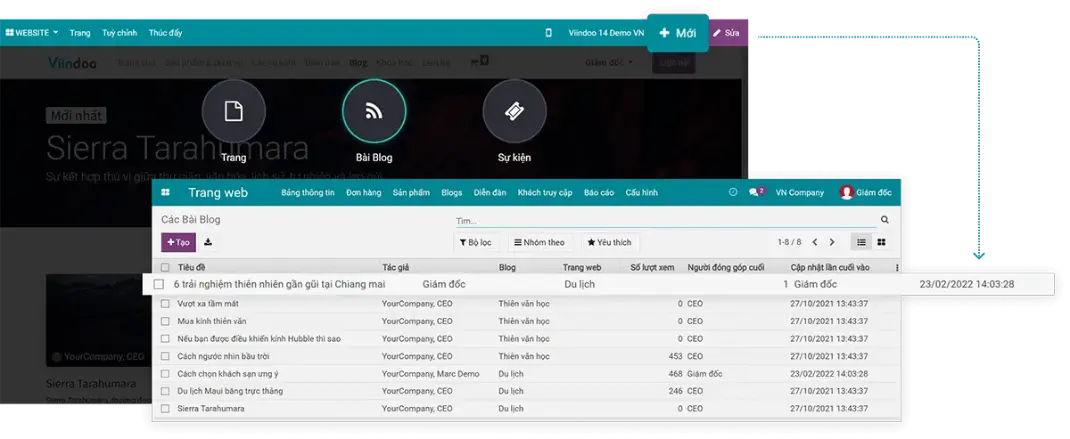This screenshot has height=439, width=1070.
Task: Check the Sierra Tarahumara row checkbox
Action: click(x=165, y=408)
